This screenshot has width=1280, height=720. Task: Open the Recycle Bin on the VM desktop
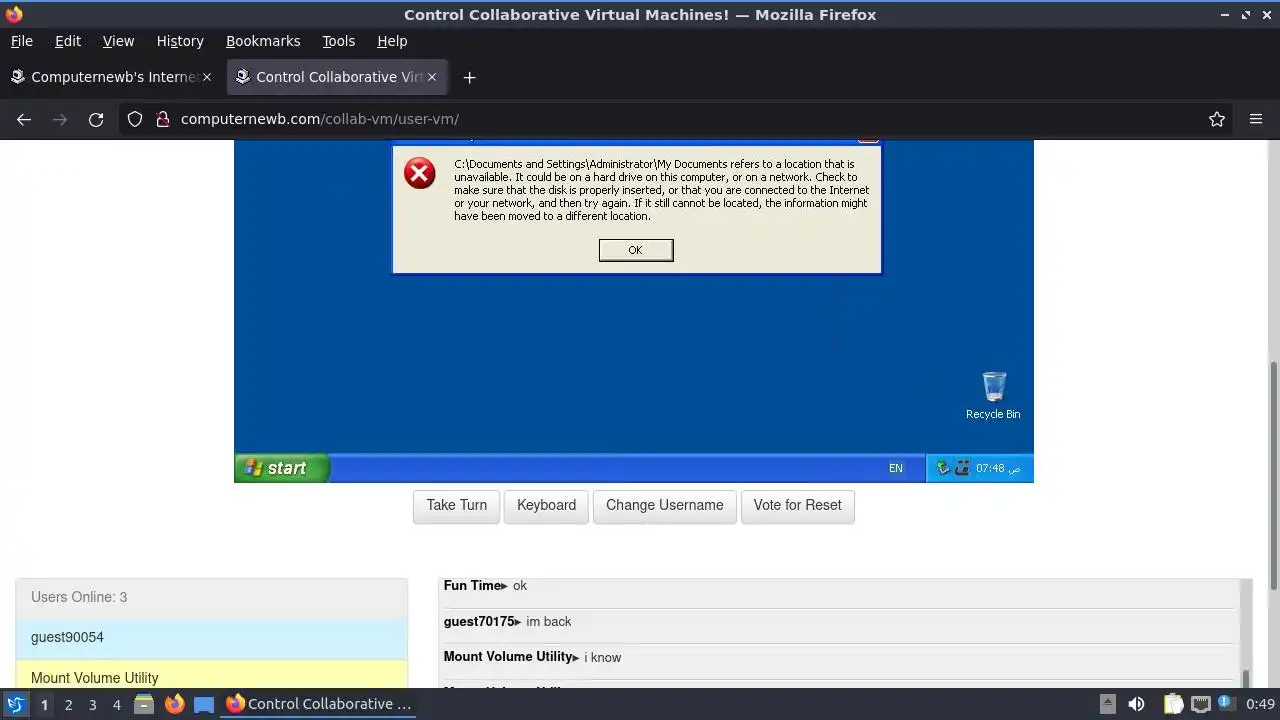(x=993, y=395)
